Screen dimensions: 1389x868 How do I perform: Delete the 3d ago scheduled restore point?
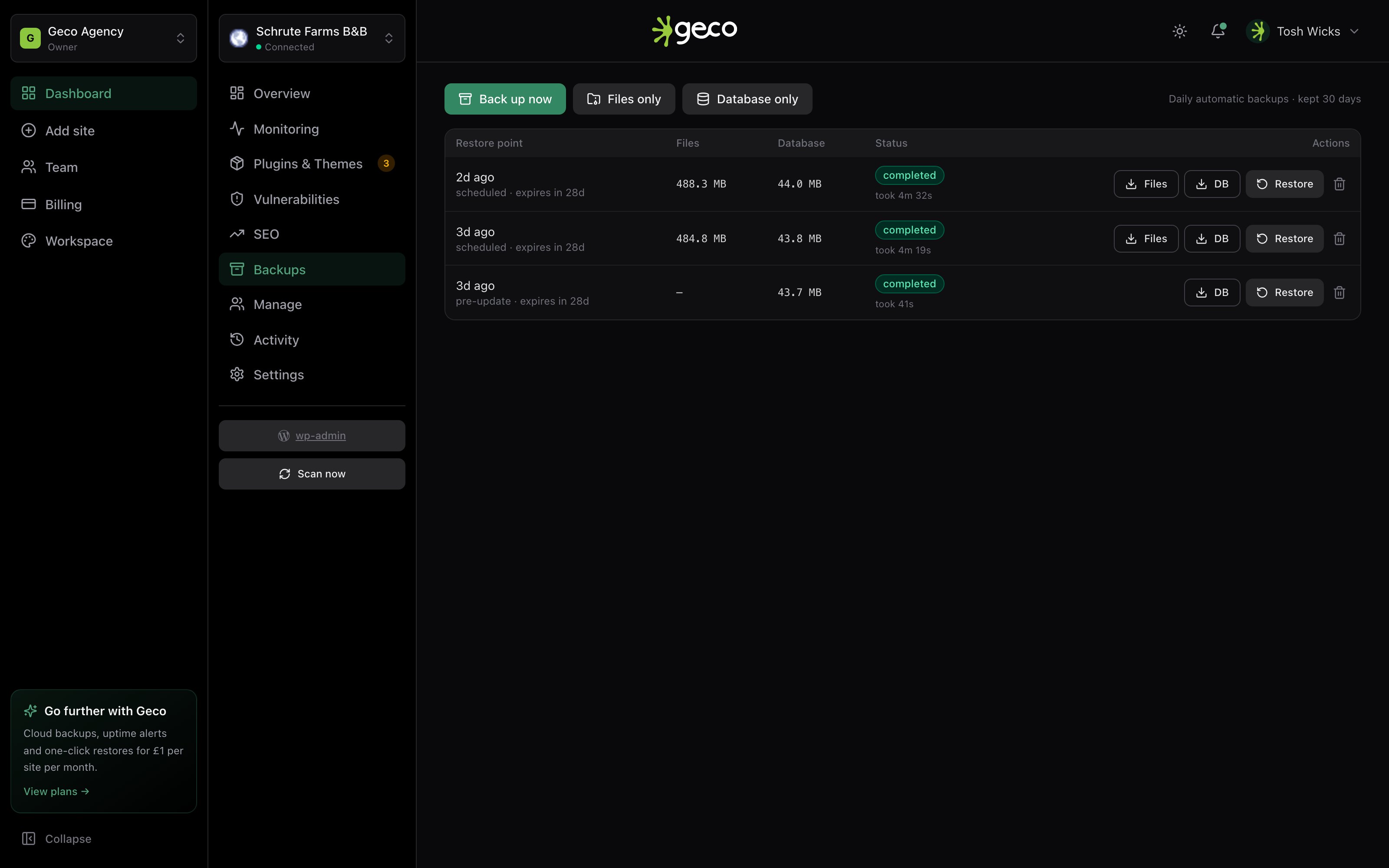[1340, 239]
